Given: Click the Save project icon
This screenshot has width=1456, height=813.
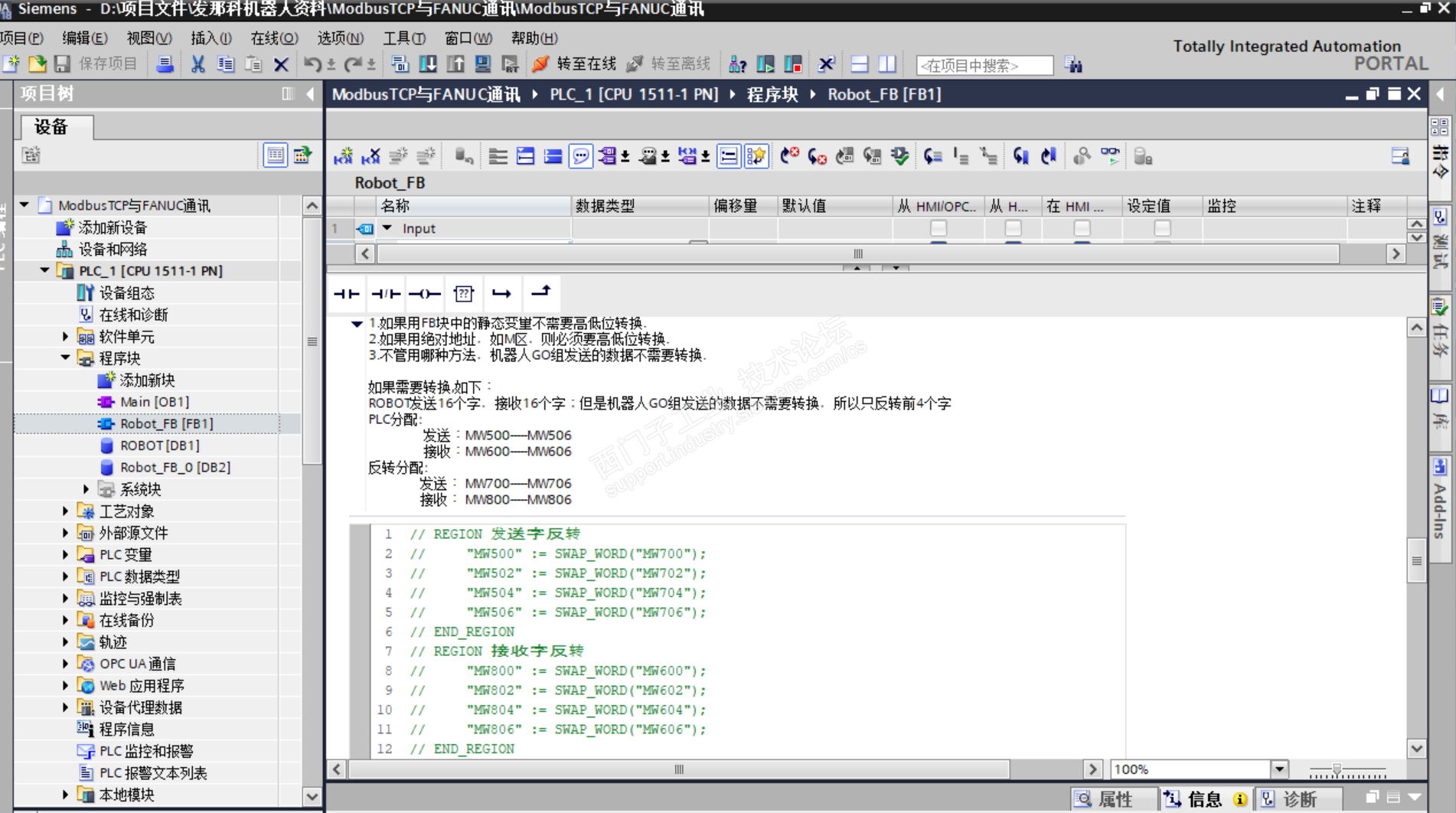Looking at the screenshot, I should [63, 64].
